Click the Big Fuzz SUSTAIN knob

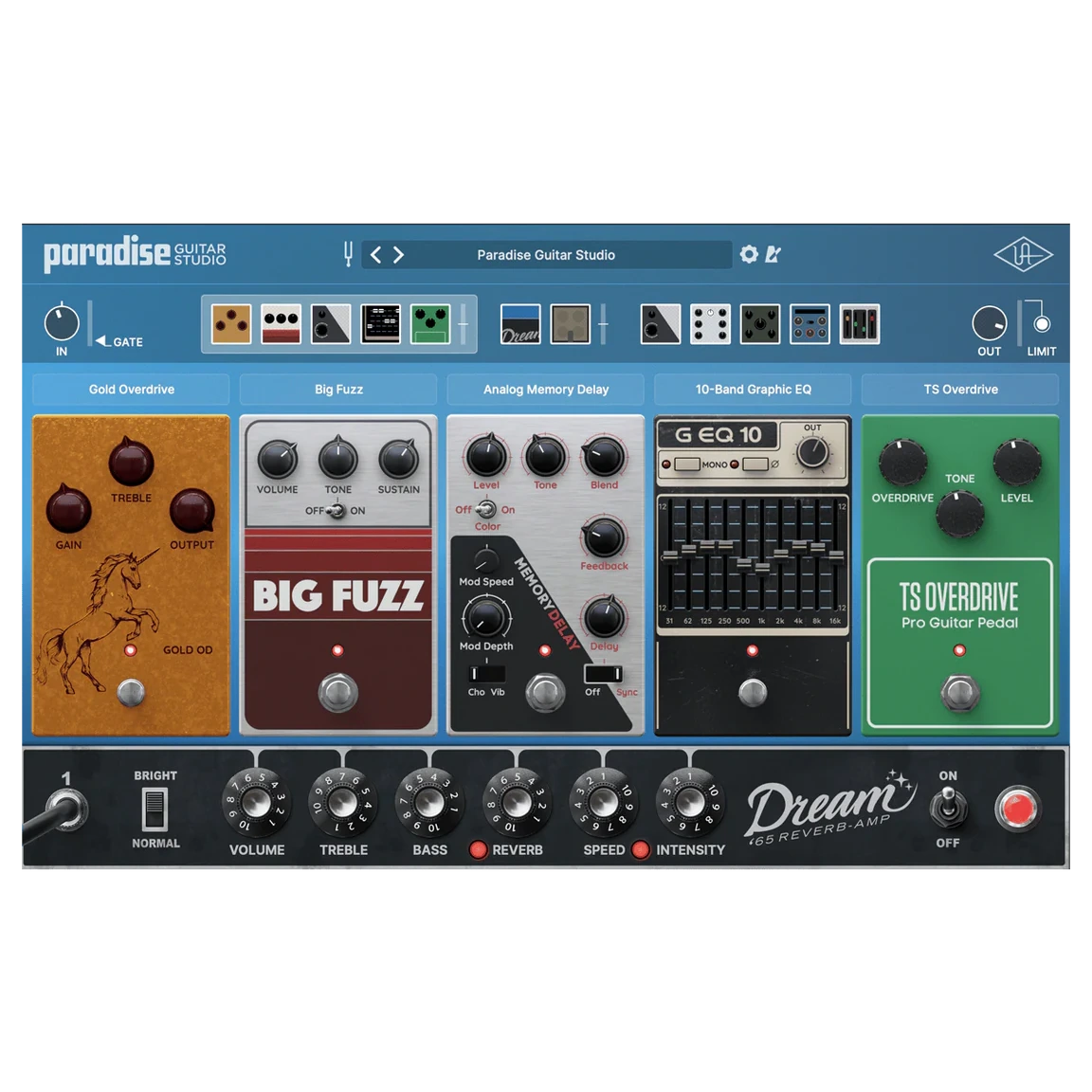point(399,458)
